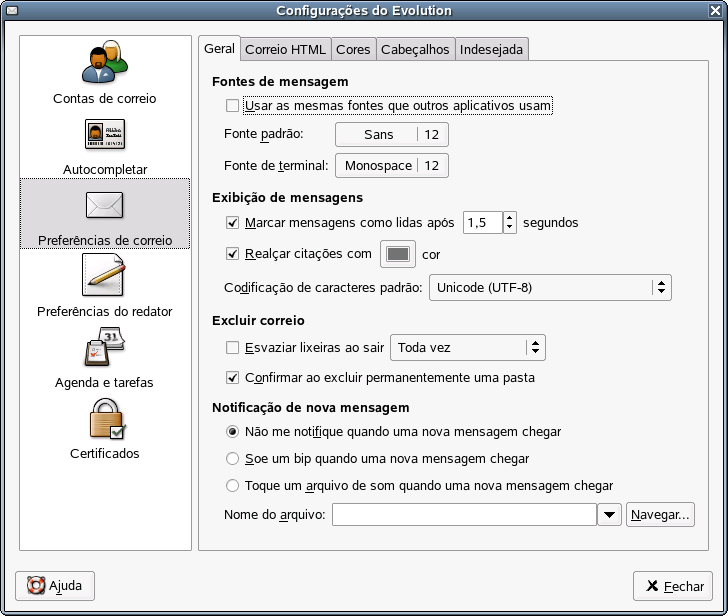Select Preferências de correio envelope icon
Screen dimensions: 728x616
click(104, 205)
